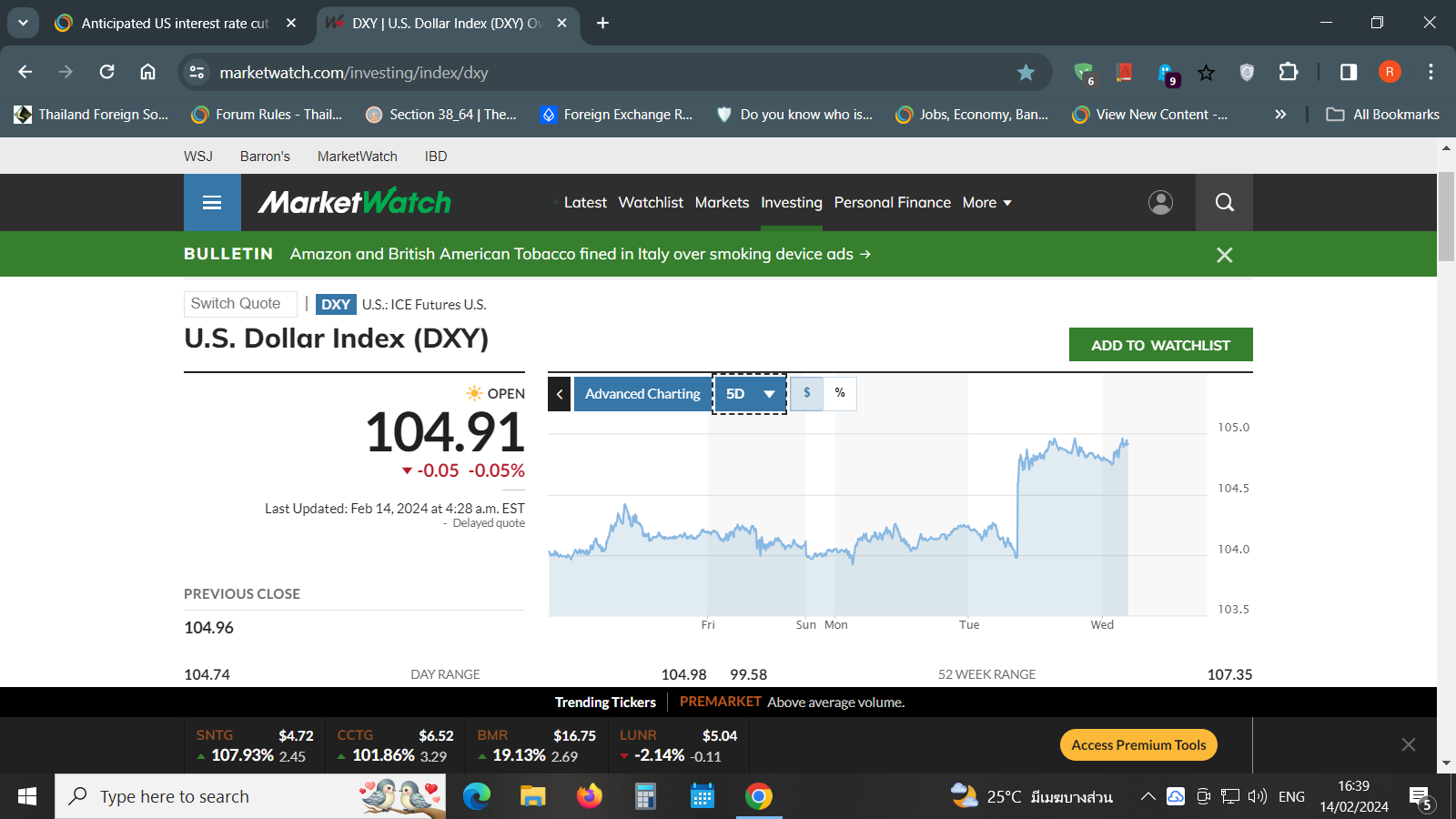Expand the More navigation menu
Viewport: 1456px width, 819px height.
click(987, 202)
